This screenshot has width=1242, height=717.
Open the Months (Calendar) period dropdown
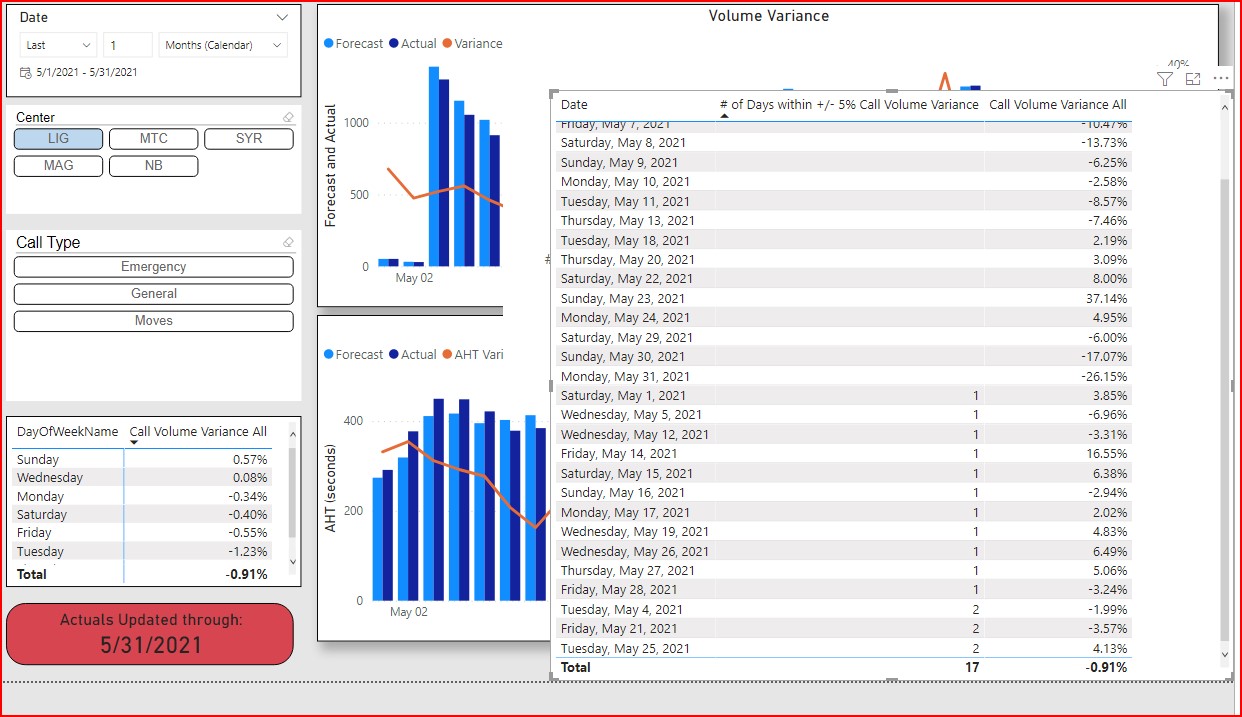click(x=223, y=45)
